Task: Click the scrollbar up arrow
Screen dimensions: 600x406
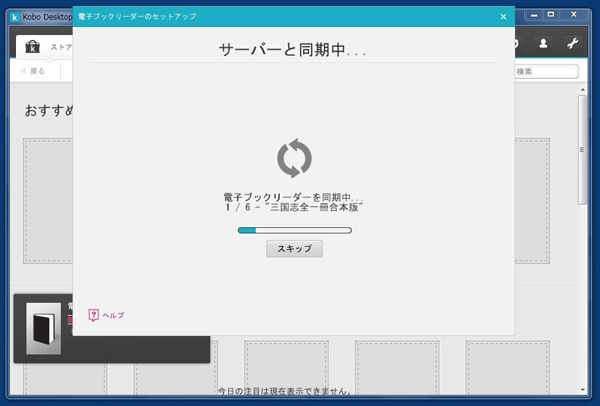Action: point(582,90)
